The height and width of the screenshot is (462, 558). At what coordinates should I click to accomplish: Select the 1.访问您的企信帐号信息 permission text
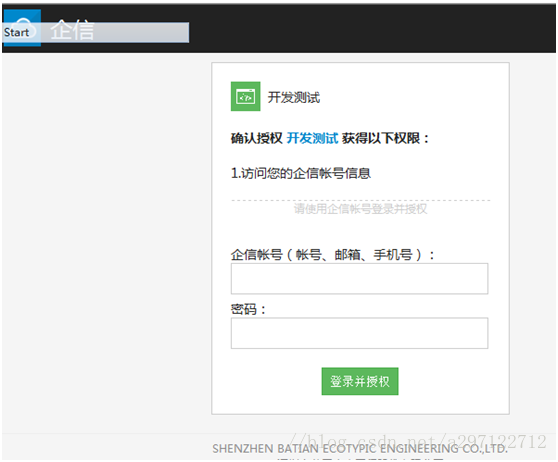[301, 173]
